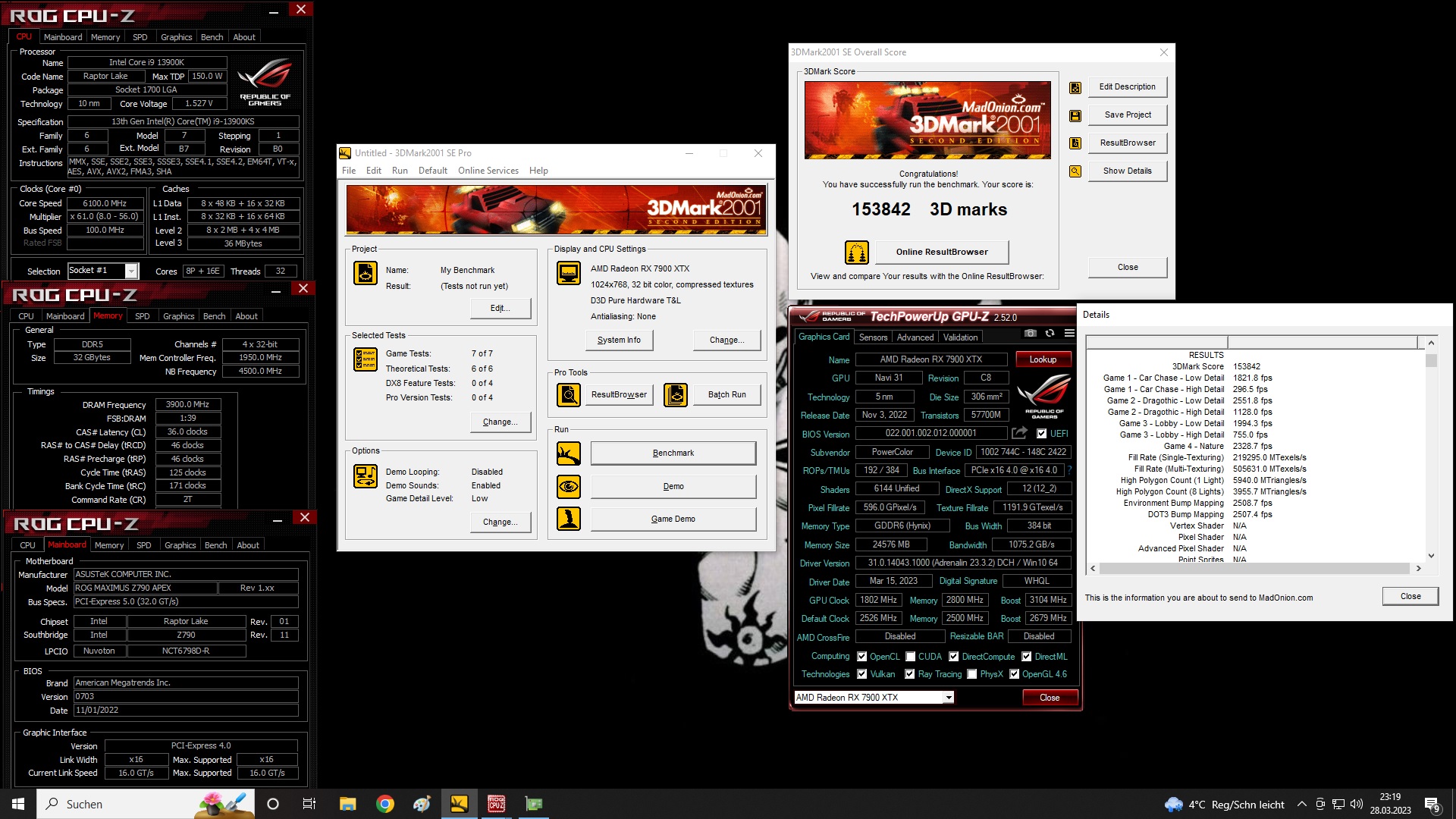The width and height of the screenshot is (1456, 819).
Task: Toggle the UEFI checkbox
Action: (1042, 434)
